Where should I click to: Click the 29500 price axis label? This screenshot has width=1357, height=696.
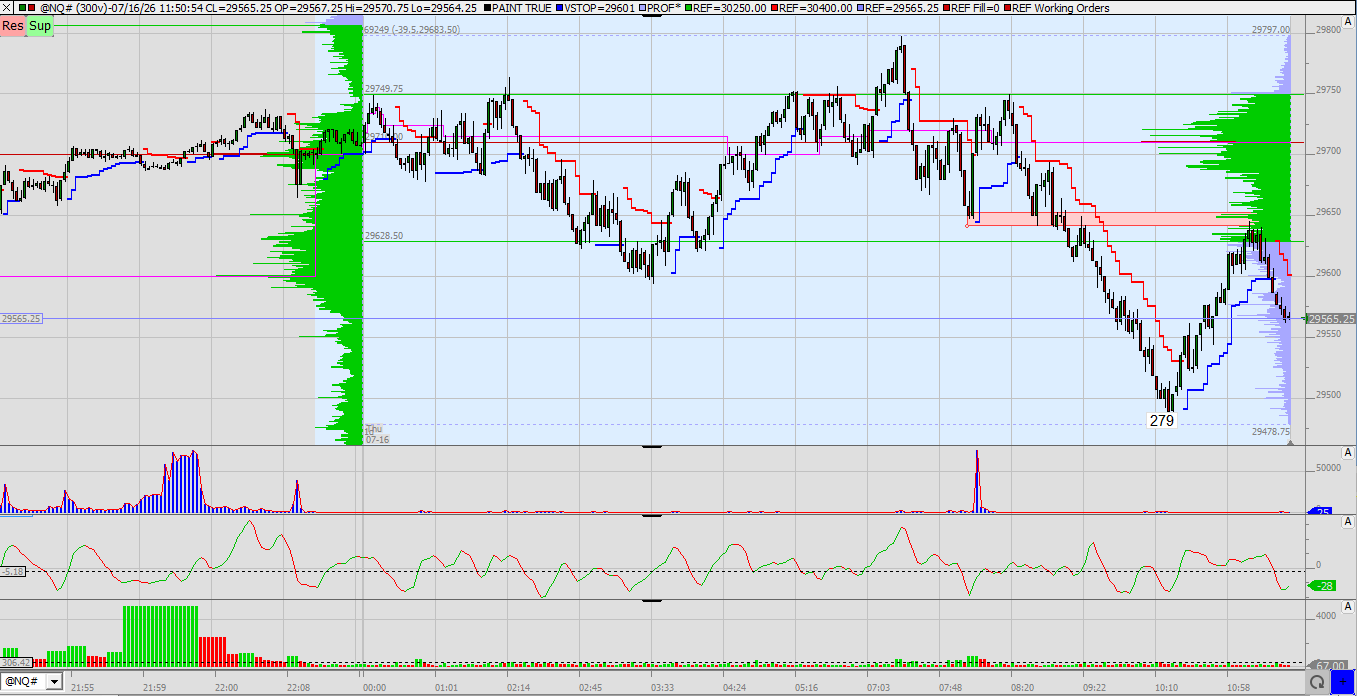click(1329, 395)
